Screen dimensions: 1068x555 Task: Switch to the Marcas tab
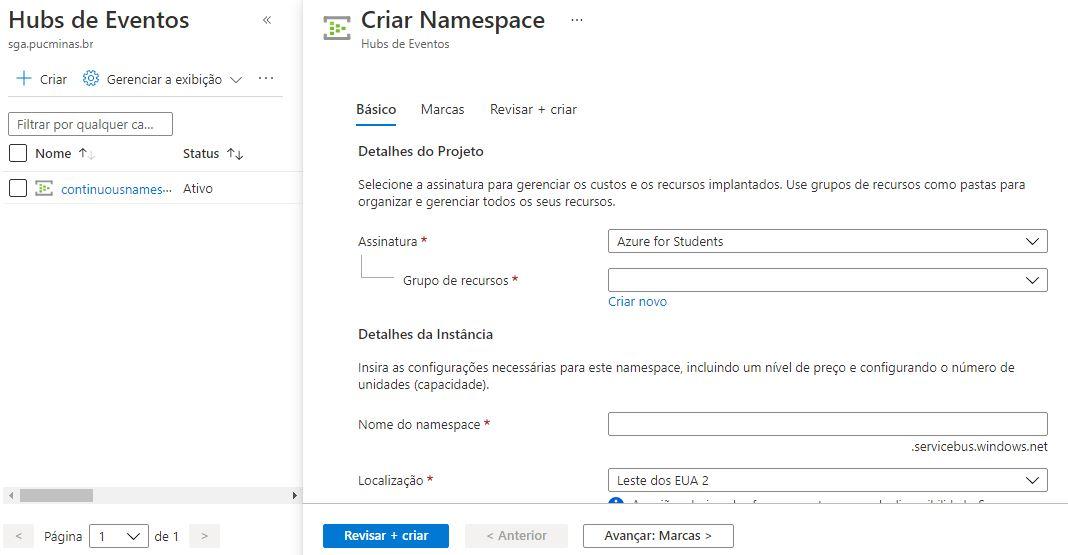(442, 109)
